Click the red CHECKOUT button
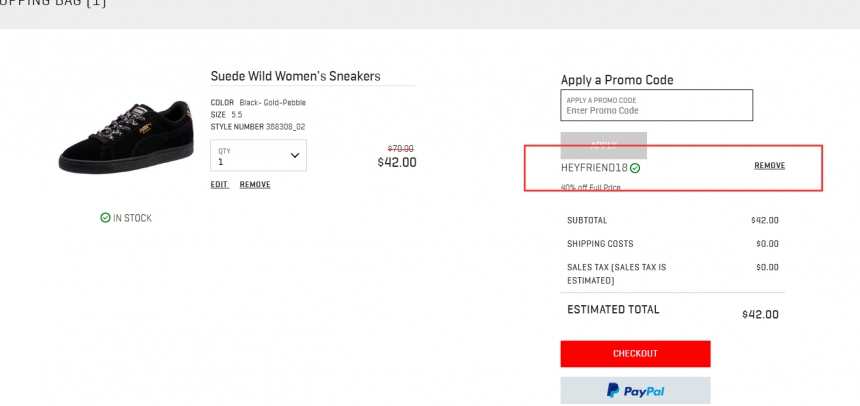 tap(635, 354)
